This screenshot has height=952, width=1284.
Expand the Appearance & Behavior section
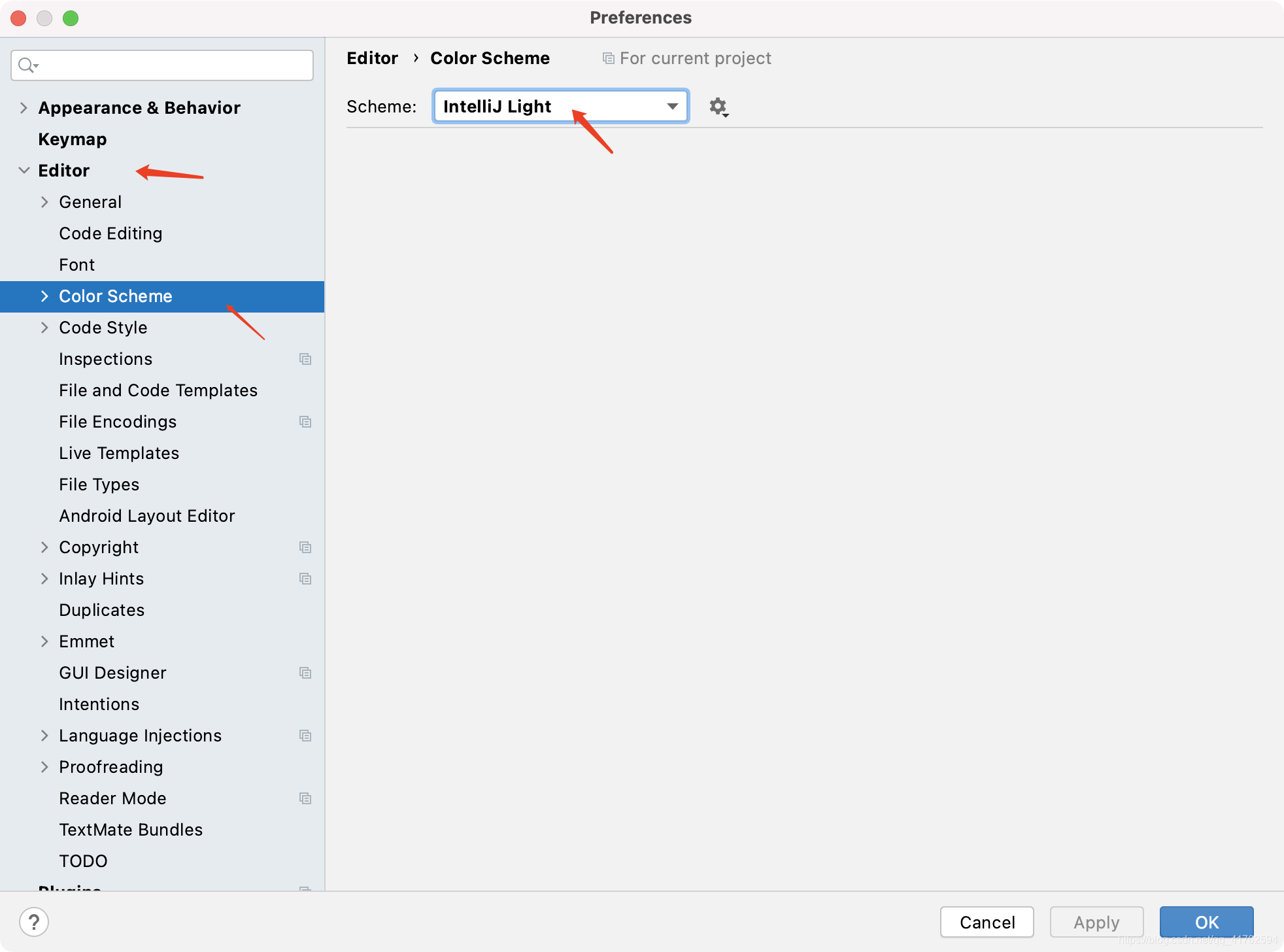pos(24,108)
